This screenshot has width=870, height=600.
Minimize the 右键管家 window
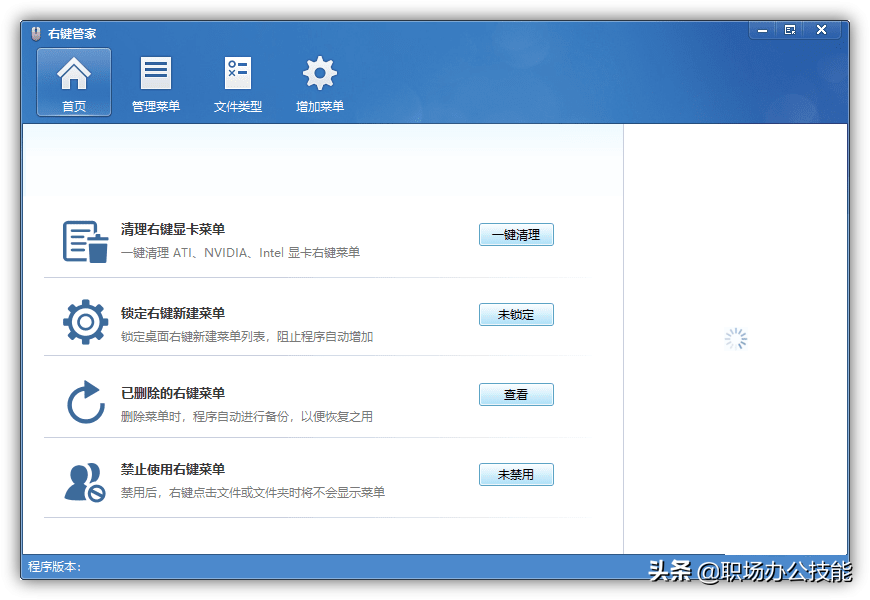tap(761, 29)
